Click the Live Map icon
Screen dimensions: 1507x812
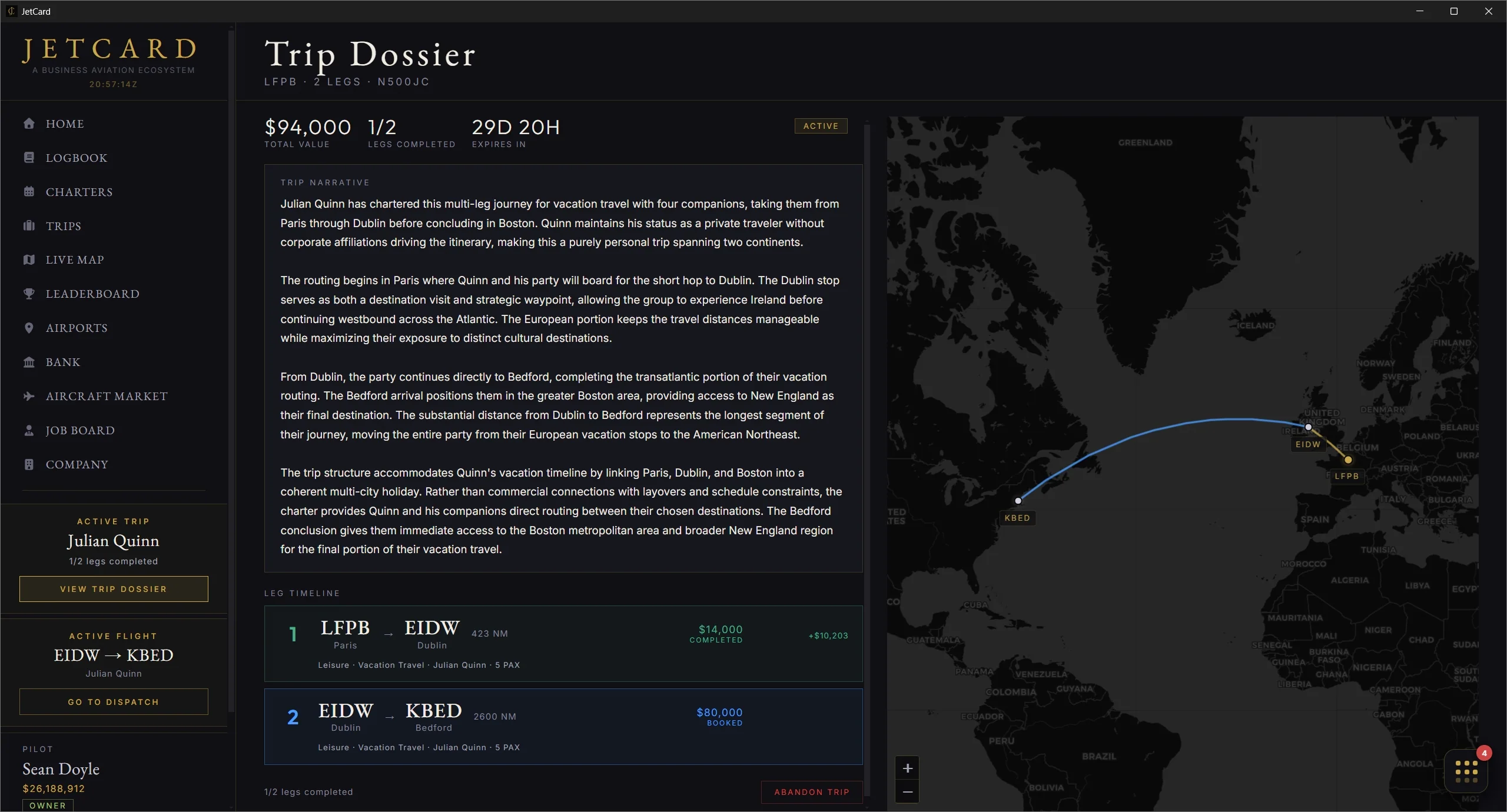pyautogui.click(x=29, y=260)
